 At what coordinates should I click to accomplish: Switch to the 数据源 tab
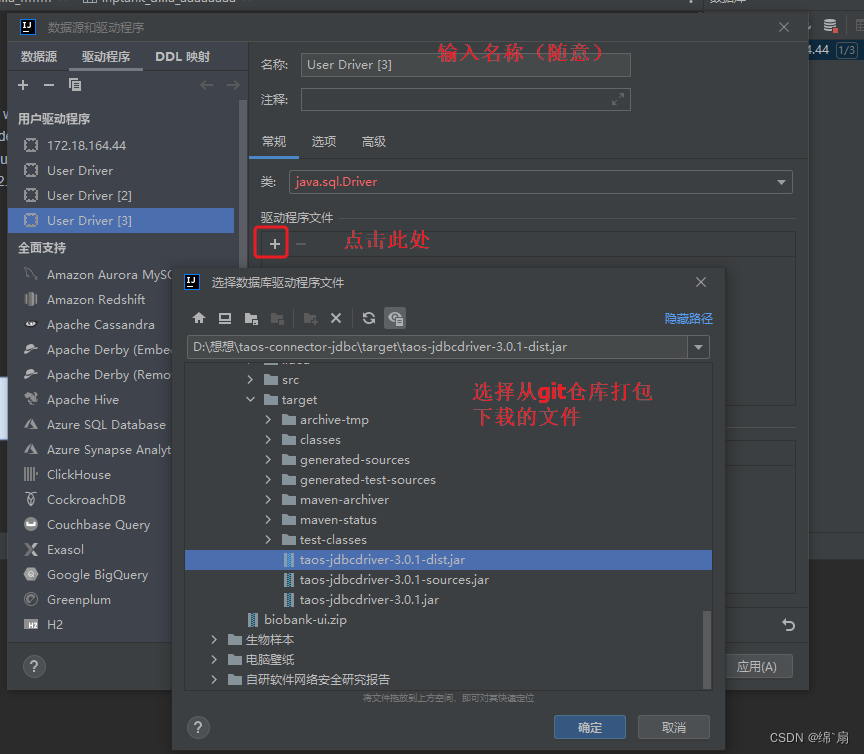pyautogui.click(x=38, y=56)
